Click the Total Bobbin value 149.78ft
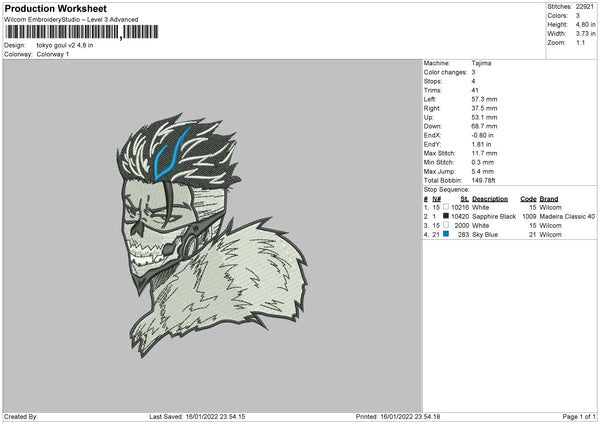Viewport: 600px width, 424px height. pos(483,181)
